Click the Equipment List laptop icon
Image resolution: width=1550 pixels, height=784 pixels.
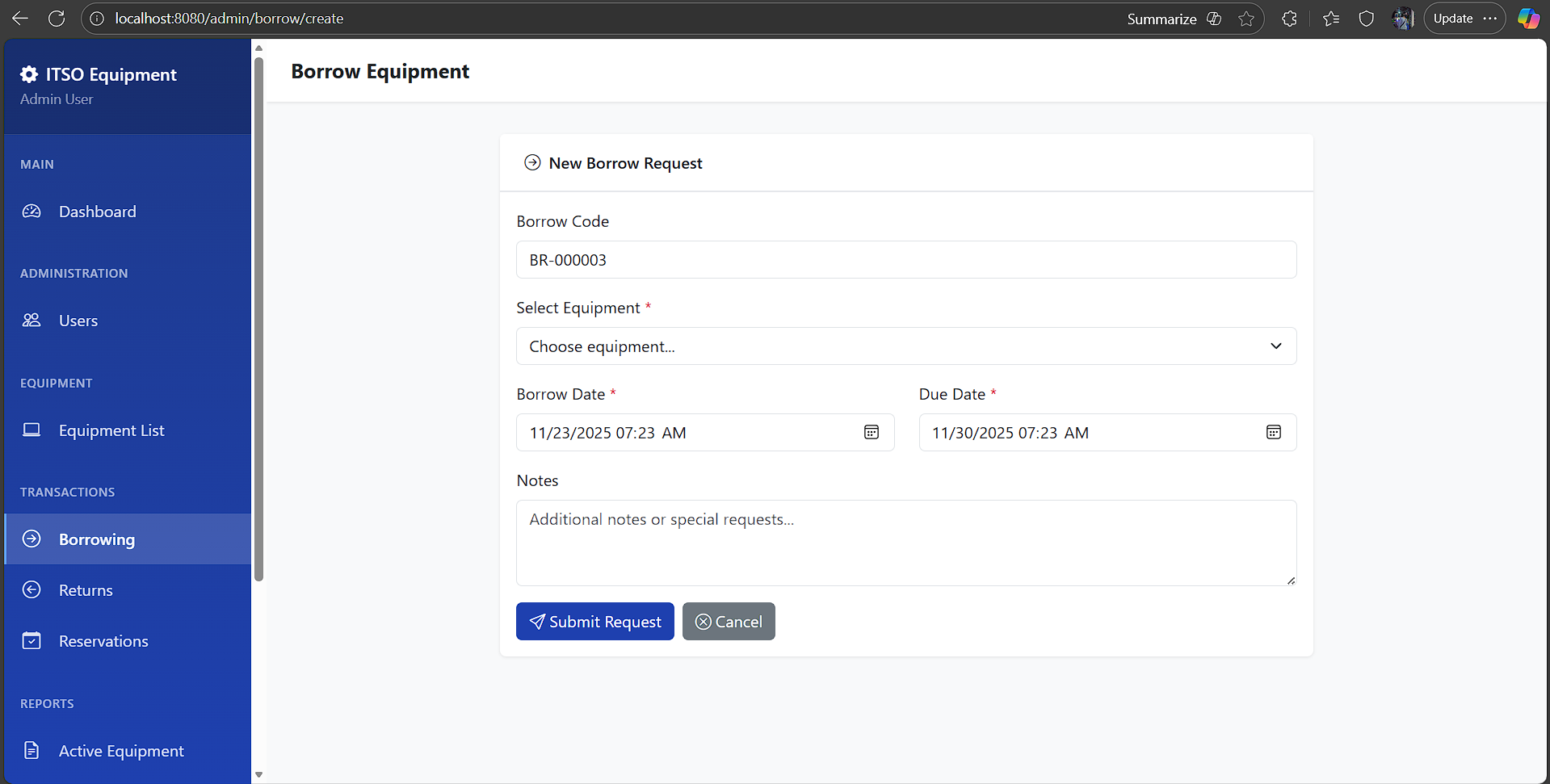pos(32,430)
